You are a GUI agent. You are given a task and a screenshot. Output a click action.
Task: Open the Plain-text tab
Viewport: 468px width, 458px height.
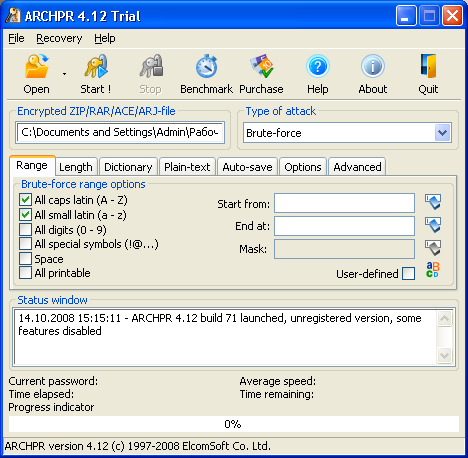pos(187,167)
